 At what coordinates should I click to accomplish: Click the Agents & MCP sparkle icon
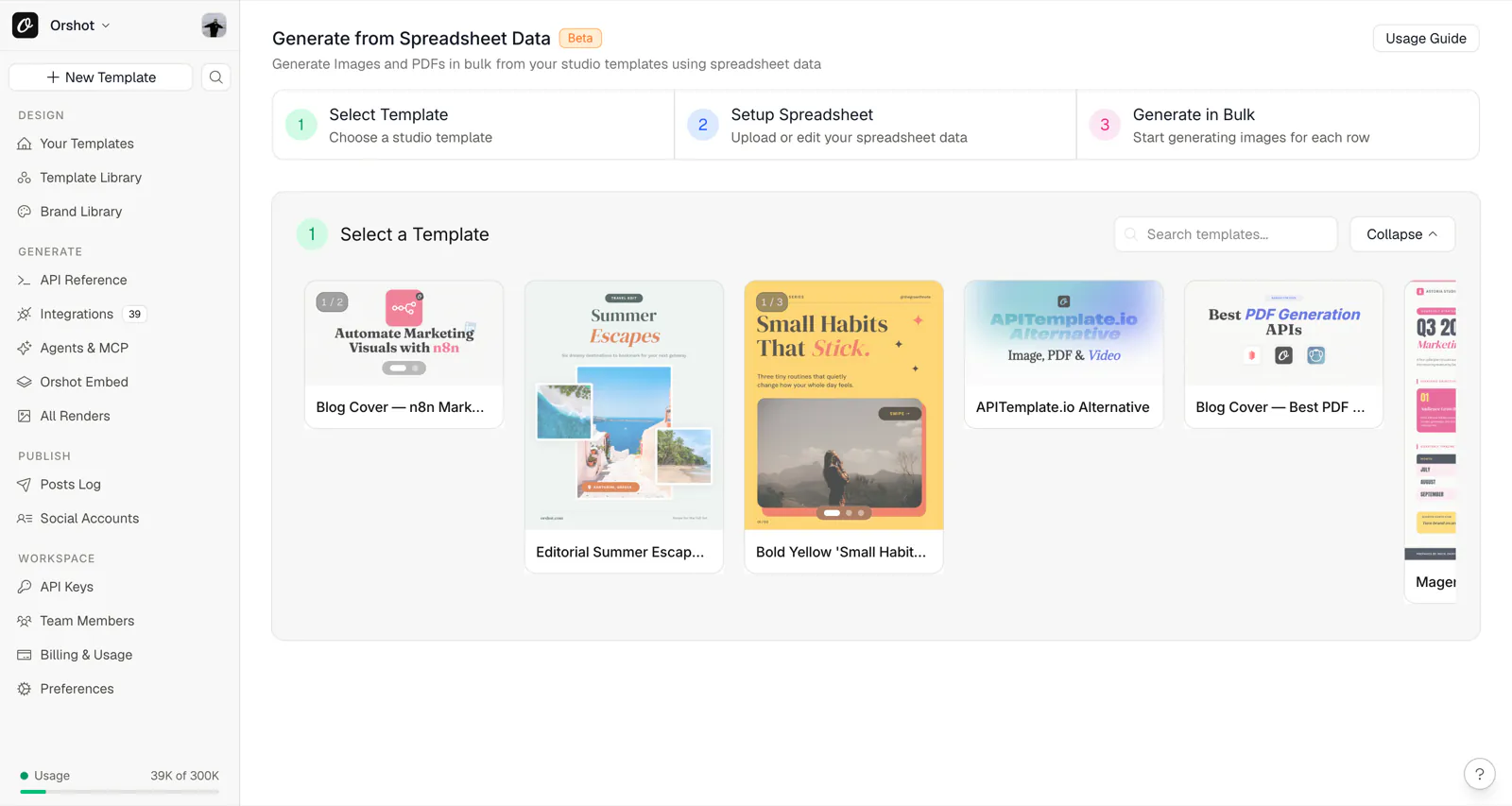tap(25, 348)
